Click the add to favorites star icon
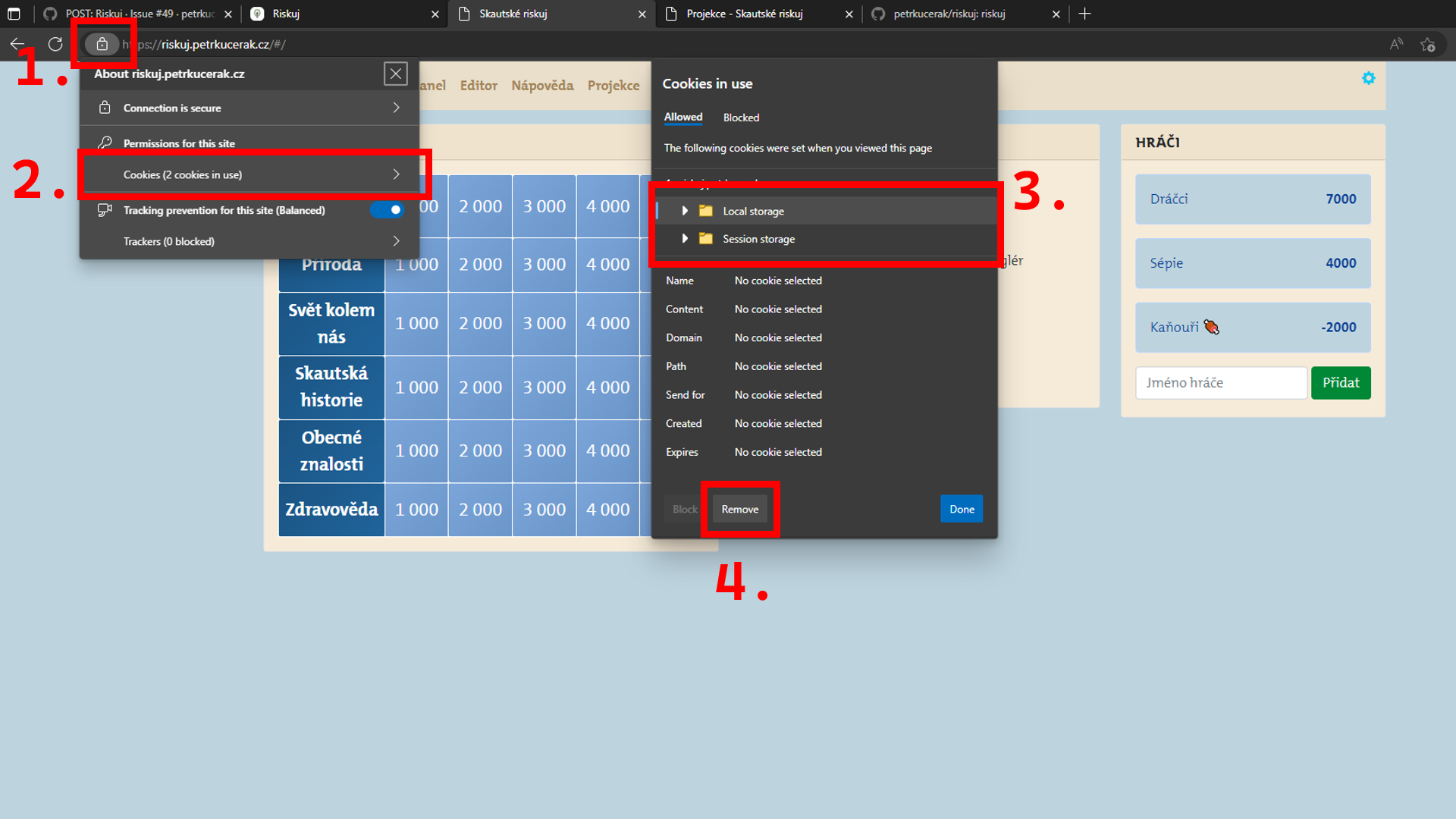 [1428, 45]
